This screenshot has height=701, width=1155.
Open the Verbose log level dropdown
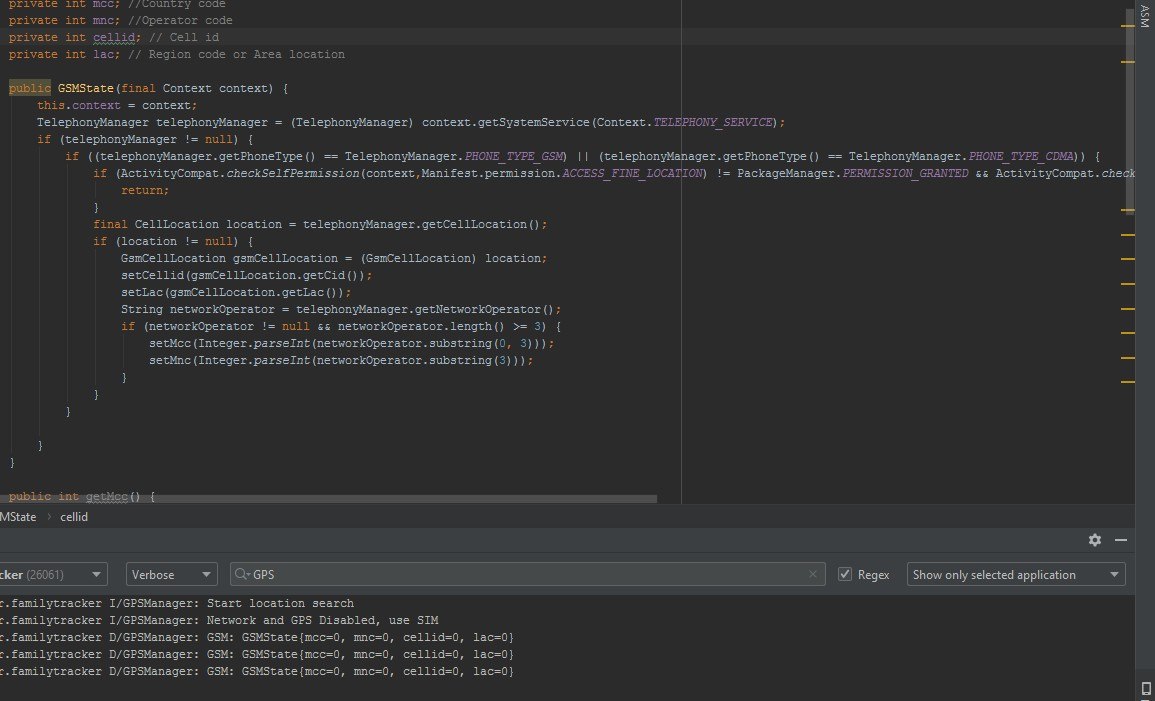(172, 574)
